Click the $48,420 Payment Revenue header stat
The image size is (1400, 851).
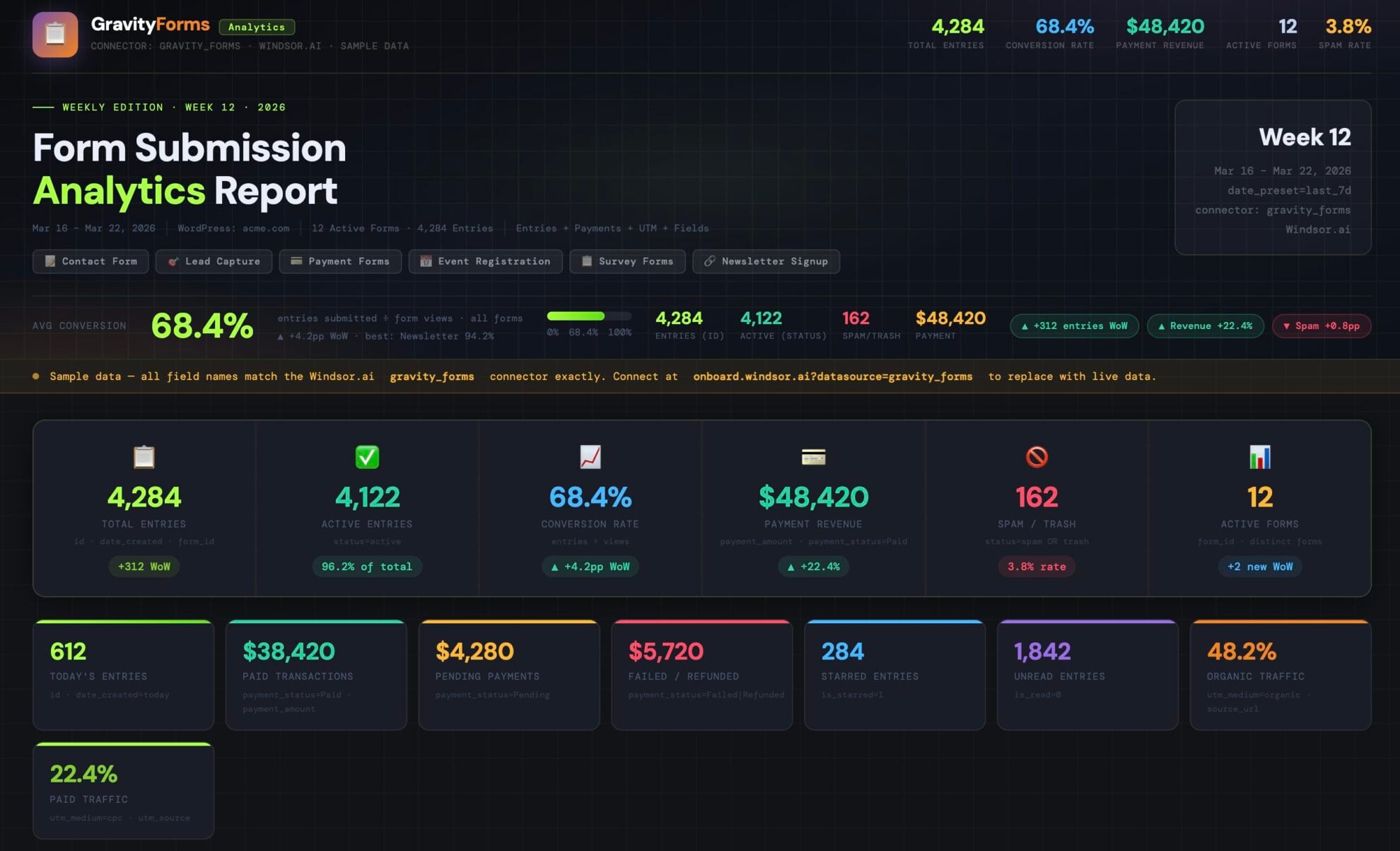pos(1160,33)
